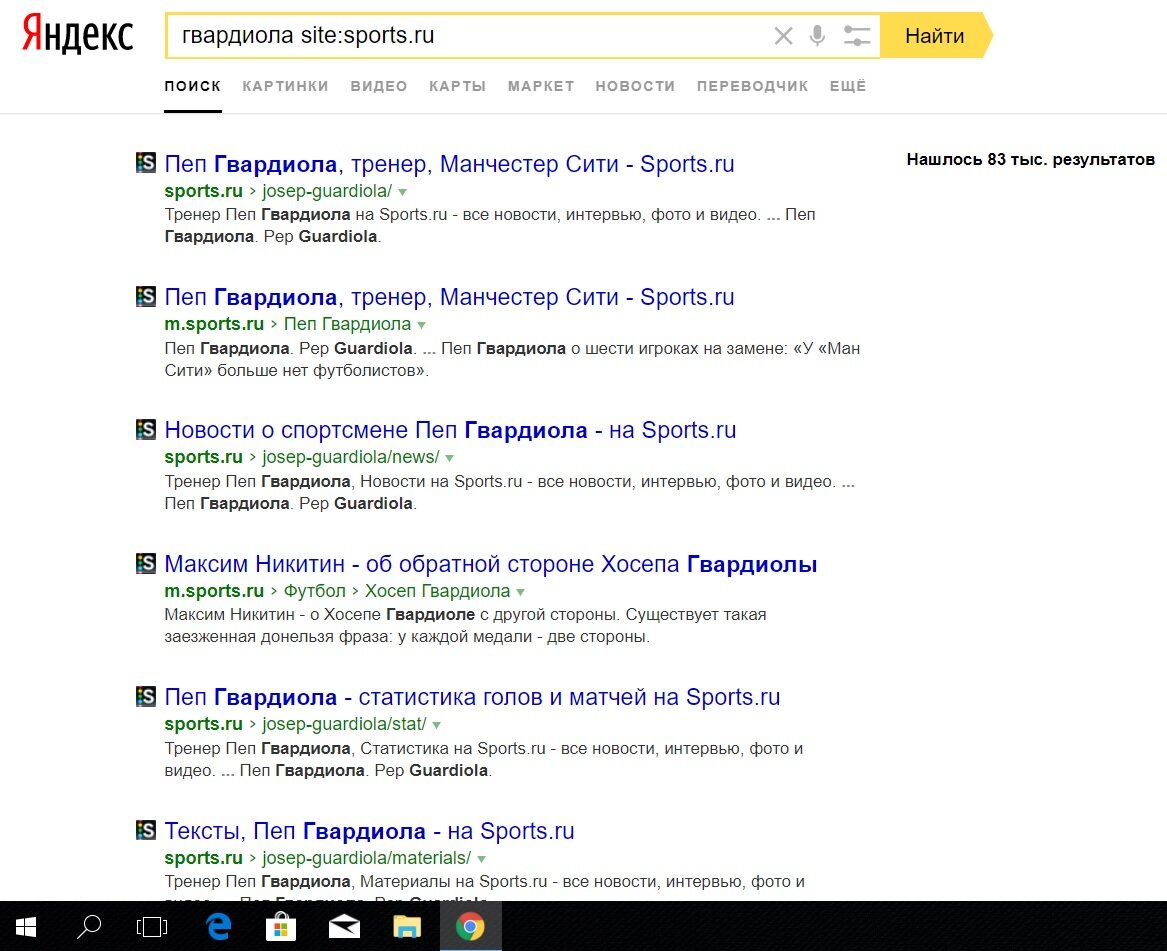This screenshot has height=951, width=1167.
Task: Open Тексты, Пеп Гвардиола link
Action: tap(369, 831)
